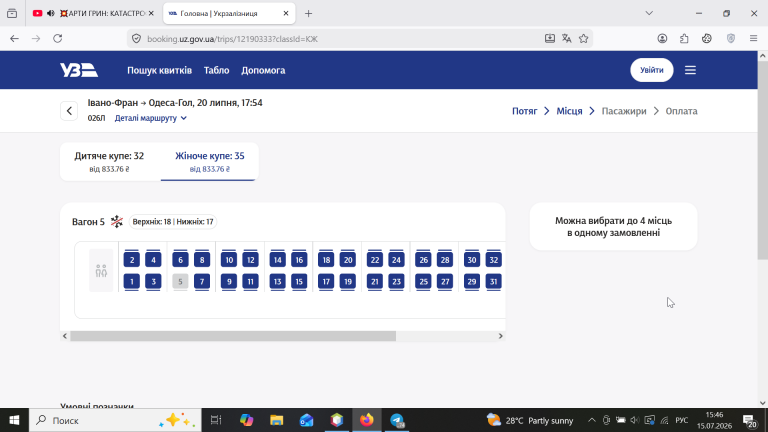Screen dimensions: 768x432
Task: Open the hamburger menu in site header
Action: click(690, 70)
